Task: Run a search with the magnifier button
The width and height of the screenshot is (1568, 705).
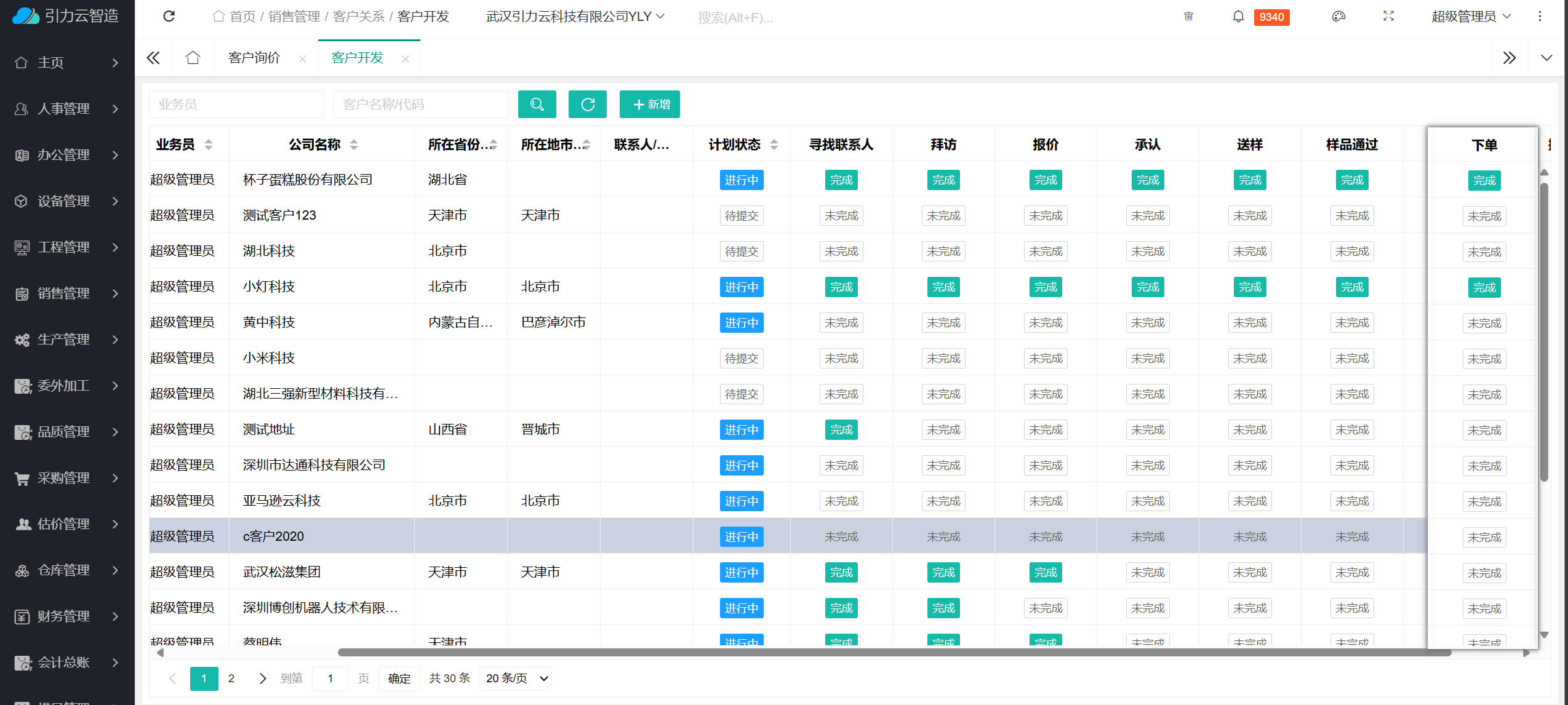Action: pyautogui.click(x=537, y=104)
